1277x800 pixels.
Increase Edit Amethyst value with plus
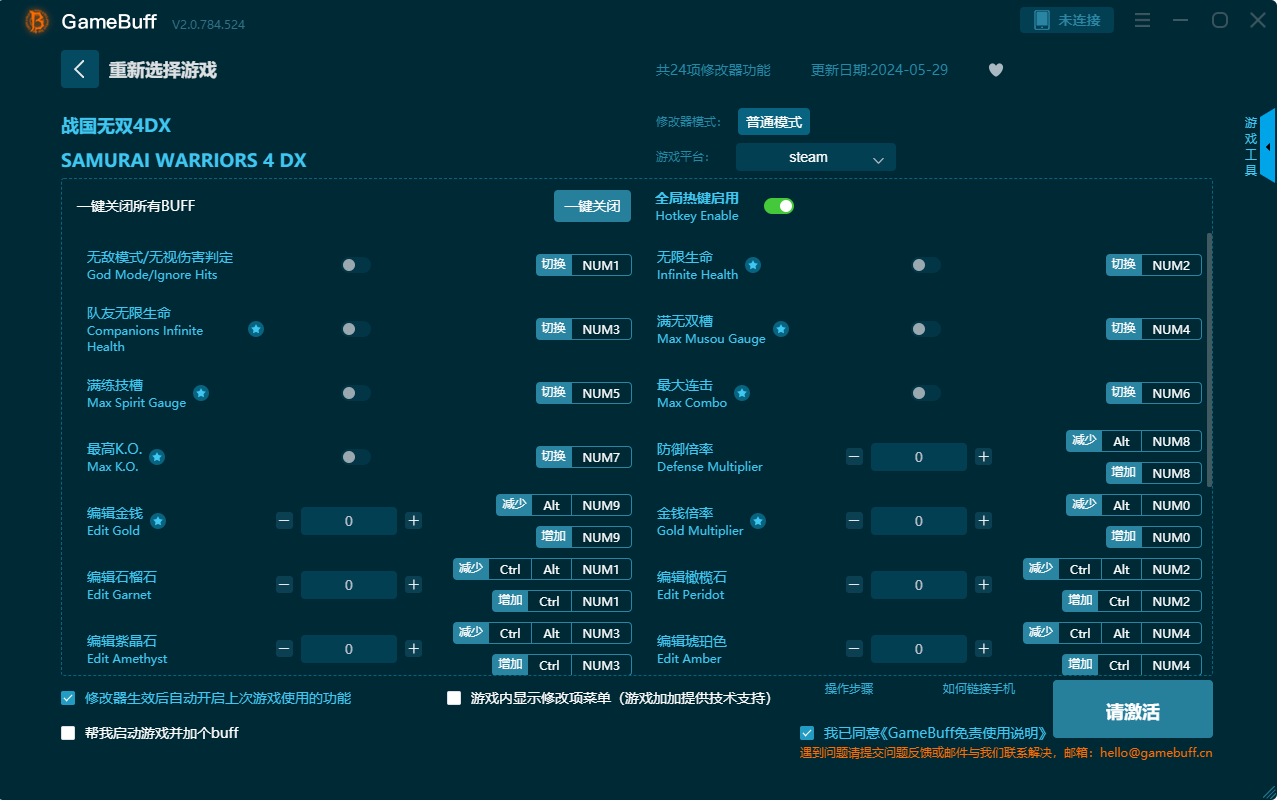(414, 649)
